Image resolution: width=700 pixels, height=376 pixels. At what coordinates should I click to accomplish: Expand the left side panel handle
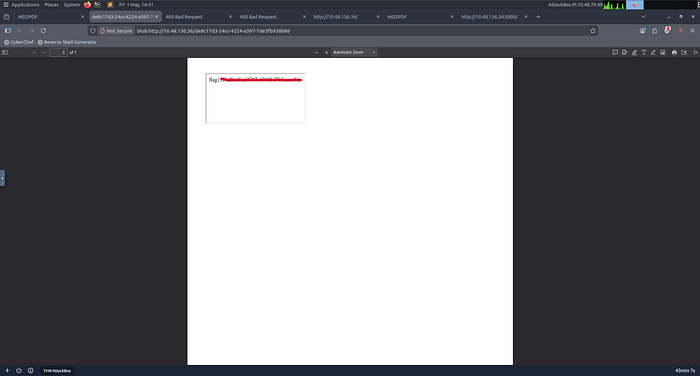pyautogui.click(x=2, y=178)
